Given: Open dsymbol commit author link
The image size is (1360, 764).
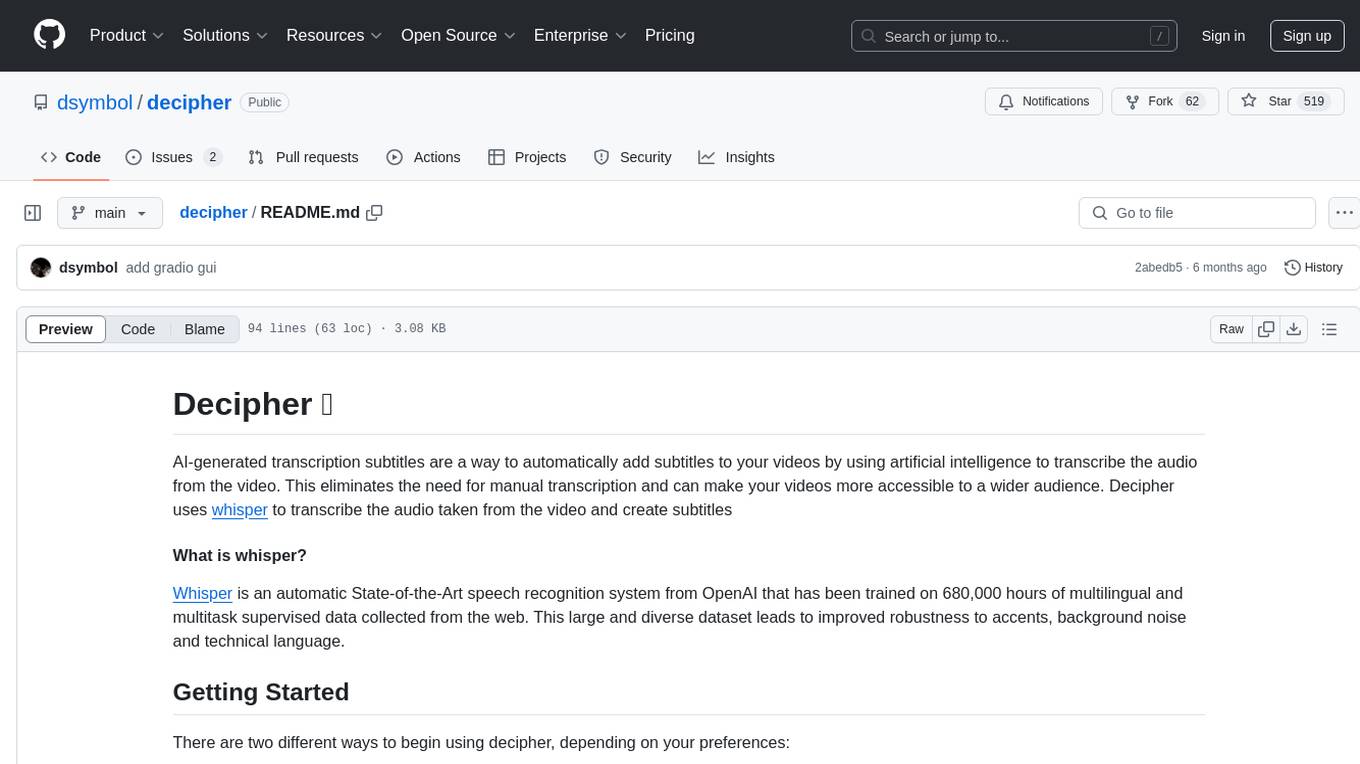Looking at the screenshot, I should (x=88, y=268).
